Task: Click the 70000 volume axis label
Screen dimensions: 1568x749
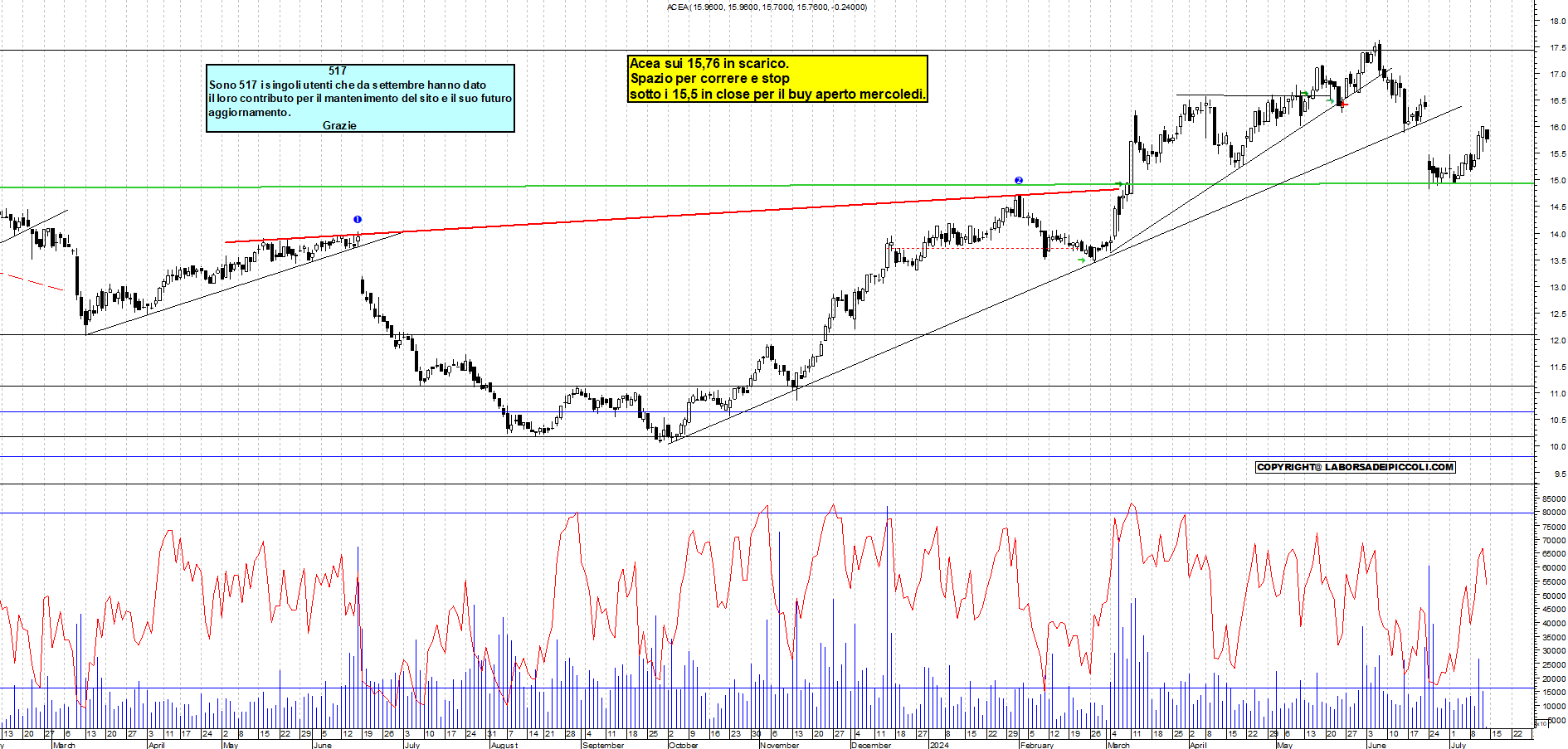Action: pyautogui.click(x=1554, y=541)
